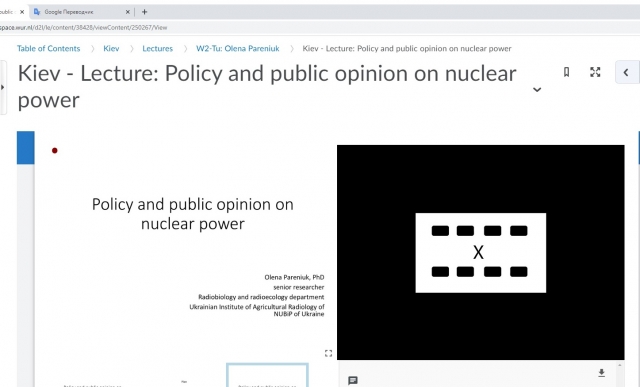Click the browser address bar URL

[84, 27]
